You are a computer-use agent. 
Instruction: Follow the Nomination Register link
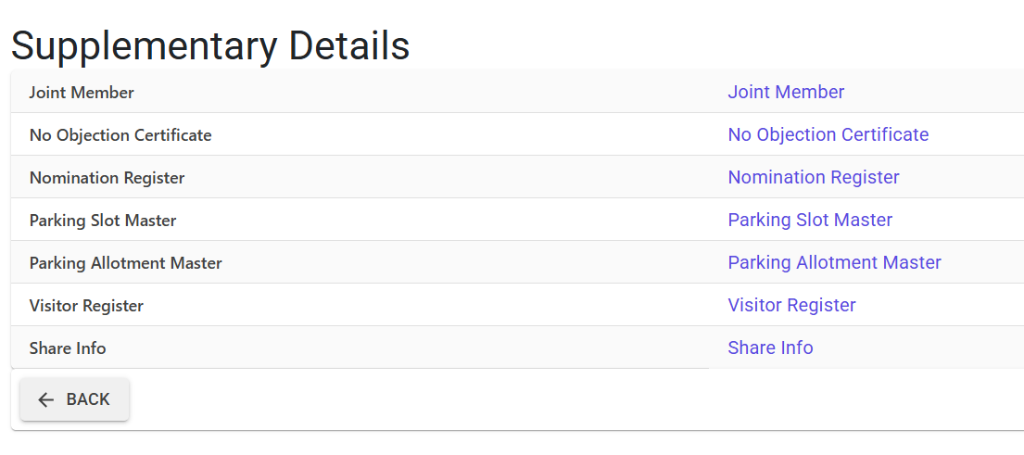point(813,177)
